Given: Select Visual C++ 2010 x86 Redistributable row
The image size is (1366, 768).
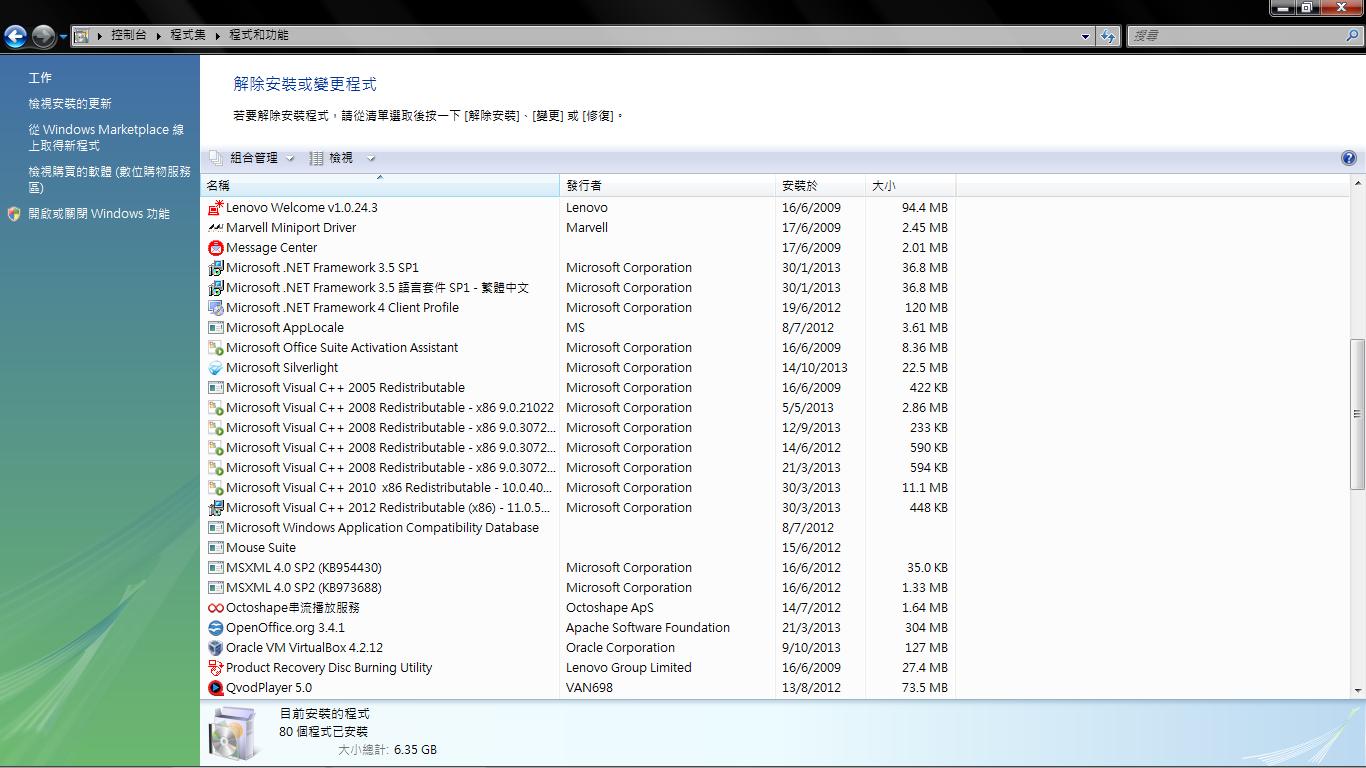Looking at the screenshot, I should pos(578,488).
